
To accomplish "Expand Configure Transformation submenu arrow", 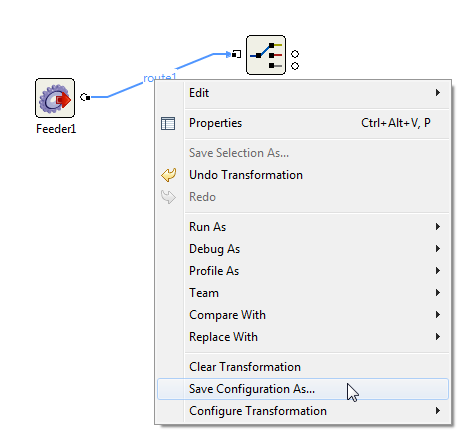I will (438, 411).
